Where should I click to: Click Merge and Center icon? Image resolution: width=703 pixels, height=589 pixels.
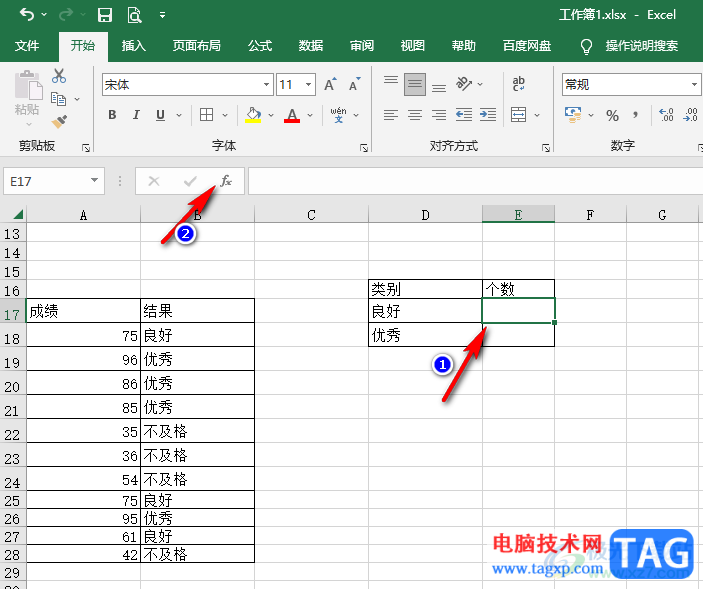(519, 115)
